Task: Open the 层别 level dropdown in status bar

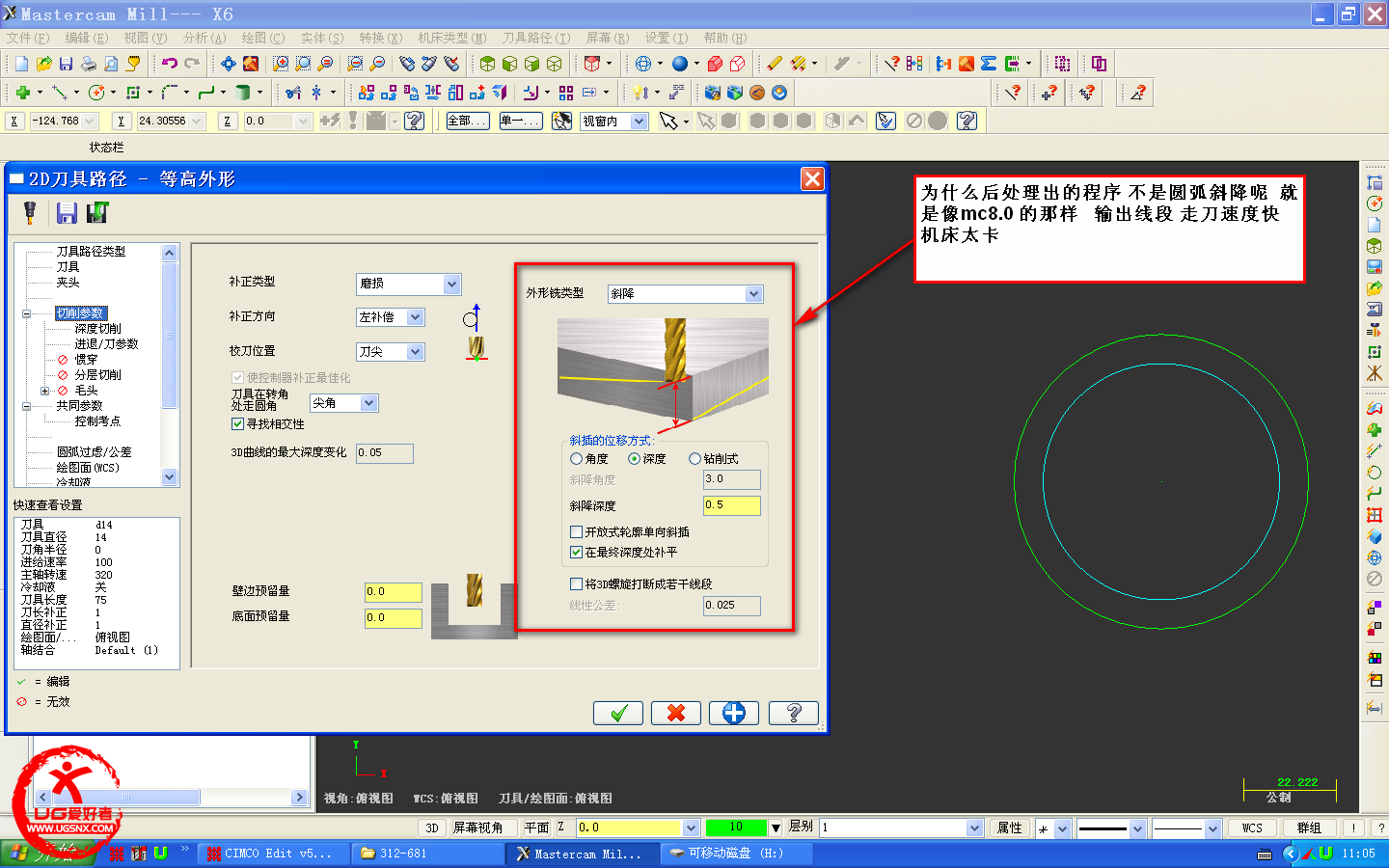Action: coord(974,827)
